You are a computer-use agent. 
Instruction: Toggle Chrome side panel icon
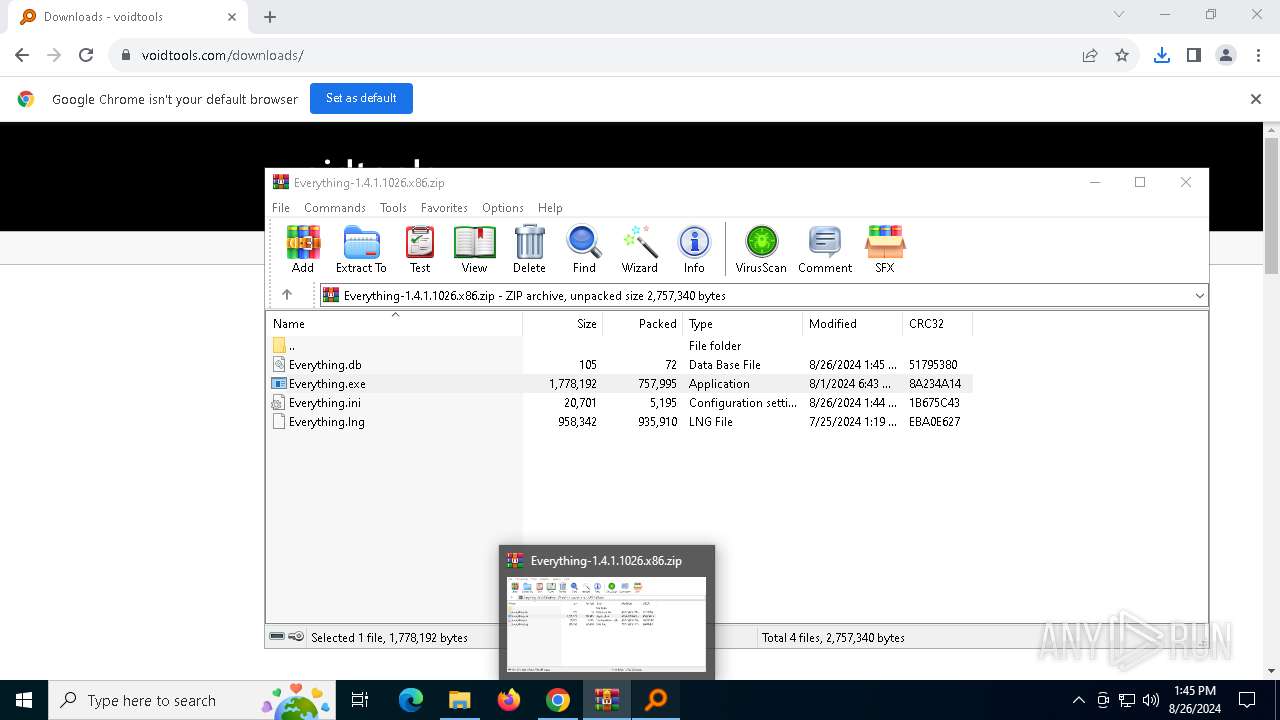pos(1194,55)
